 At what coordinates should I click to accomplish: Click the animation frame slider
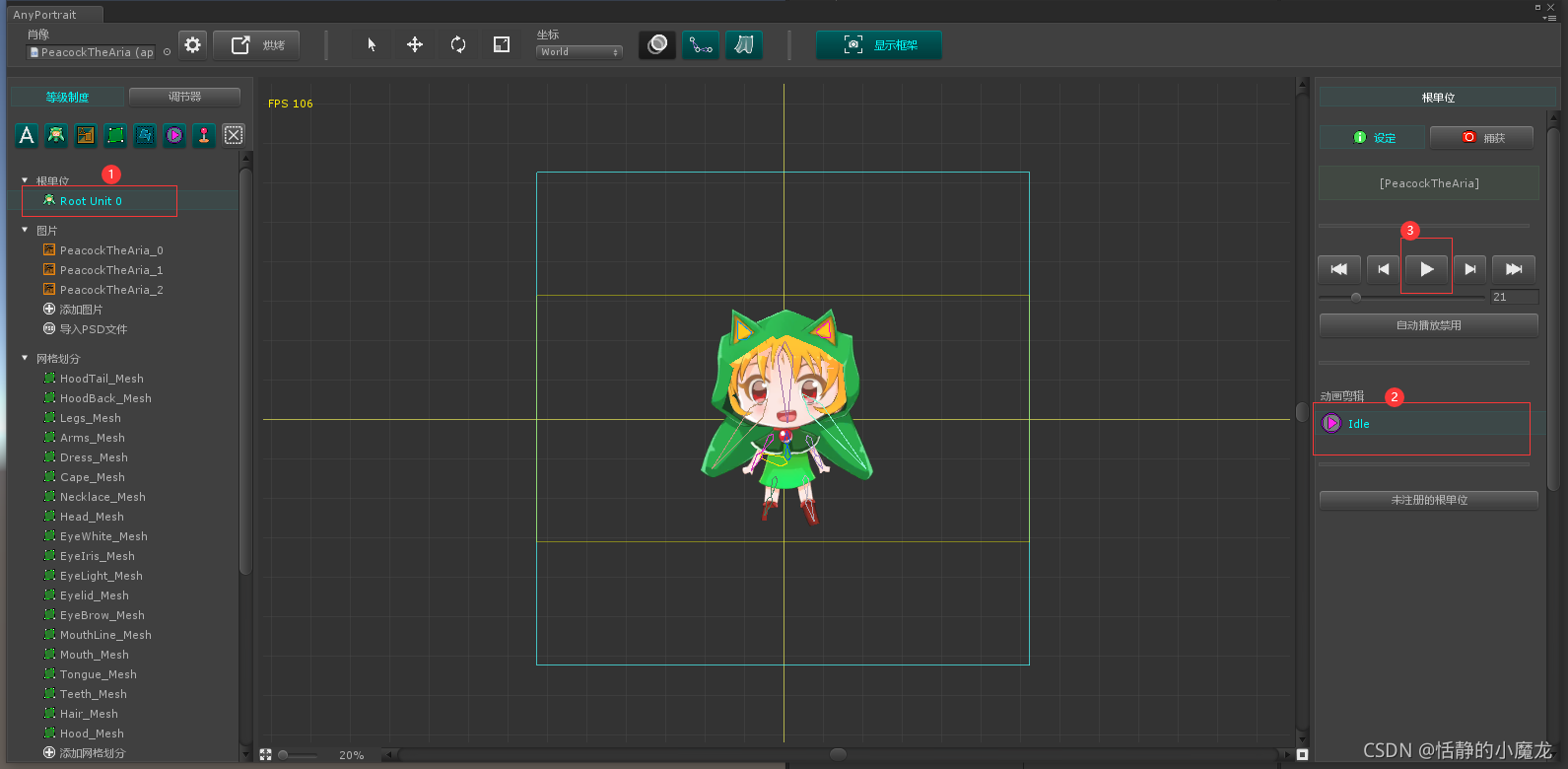click(x=1401, y=297)
